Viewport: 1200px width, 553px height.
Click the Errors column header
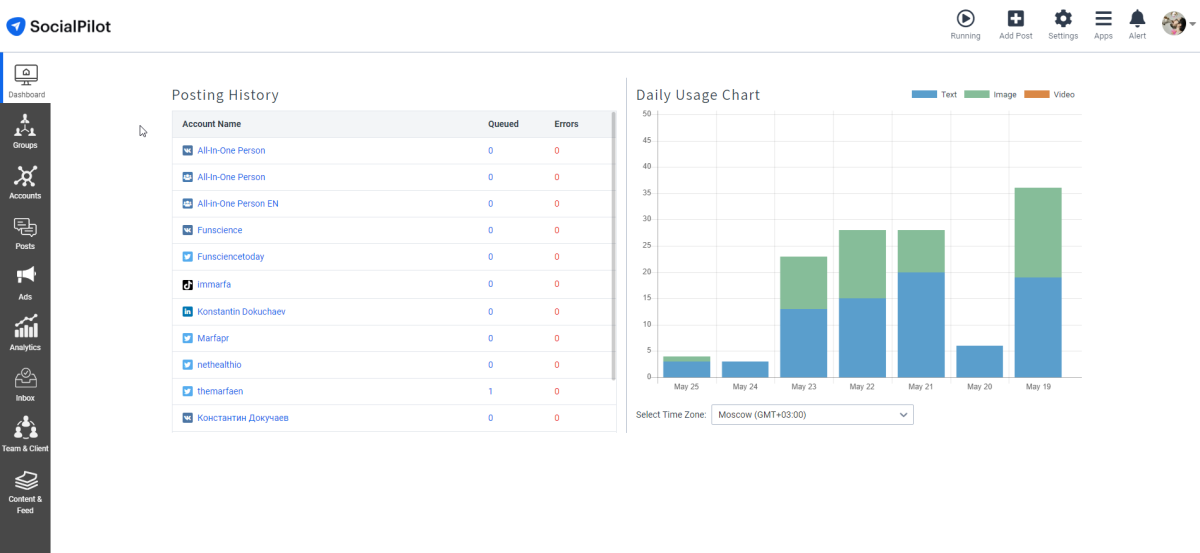(x=566, y=124)
